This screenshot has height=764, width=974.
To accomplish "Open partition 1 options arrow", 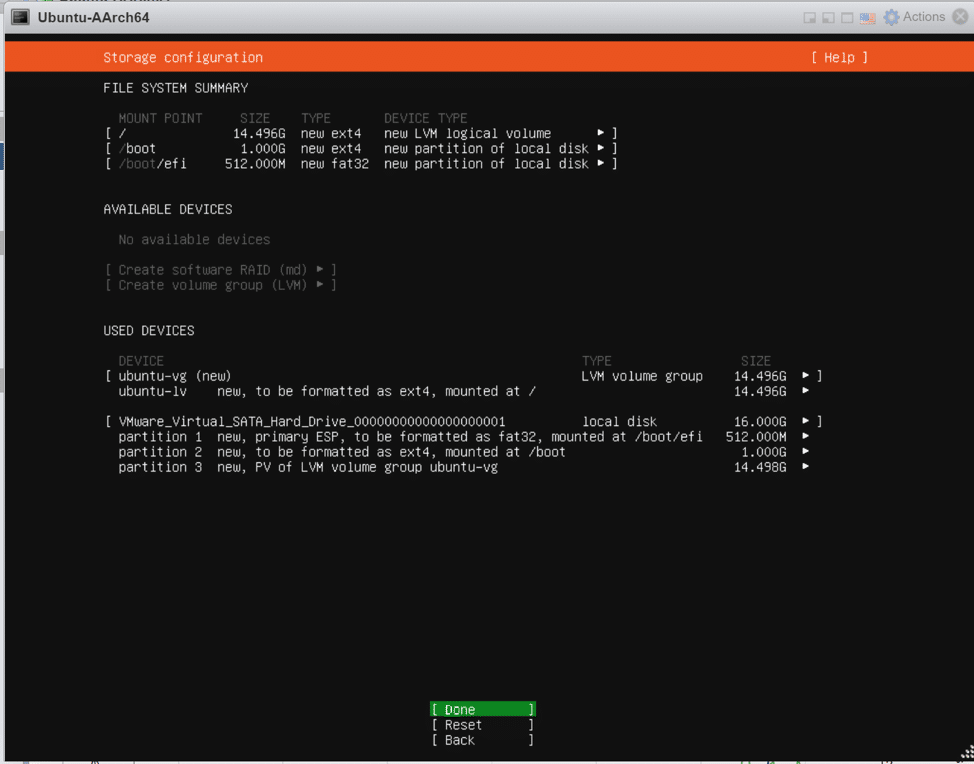I will tap(806, 437).
